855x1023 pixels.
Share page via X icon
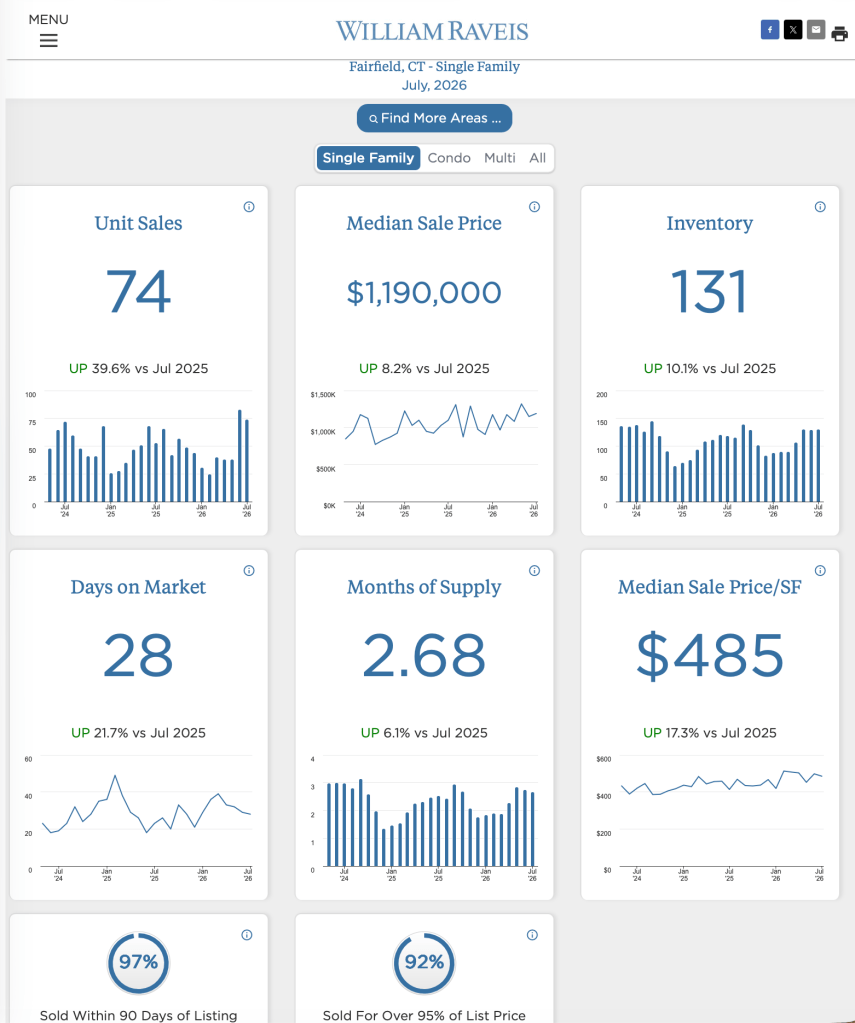792,29
